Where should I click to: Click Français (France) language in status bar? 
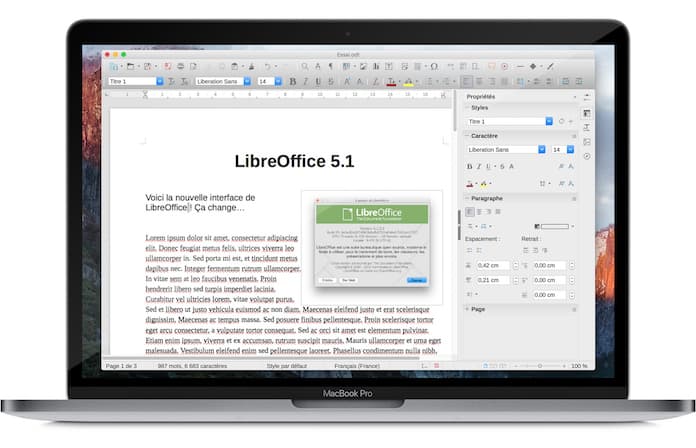click(x=357, y=366)
